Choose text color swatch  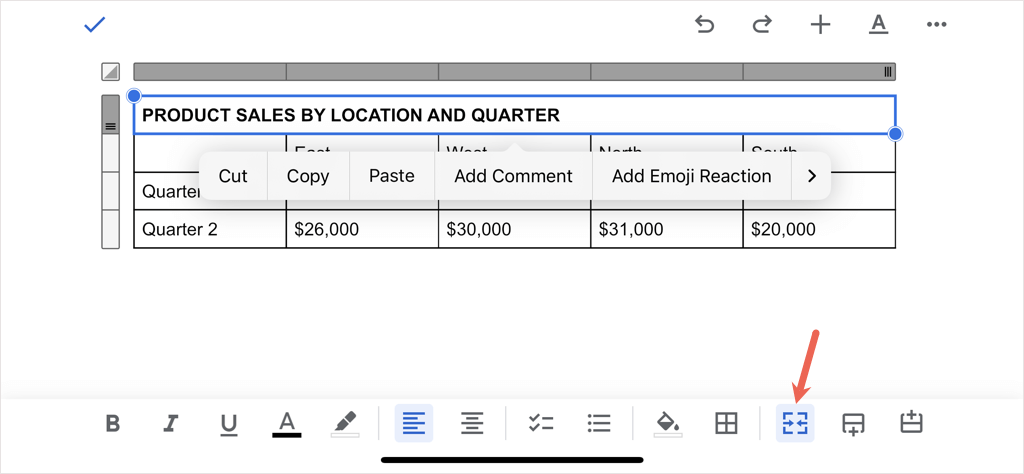click(287, 424)
